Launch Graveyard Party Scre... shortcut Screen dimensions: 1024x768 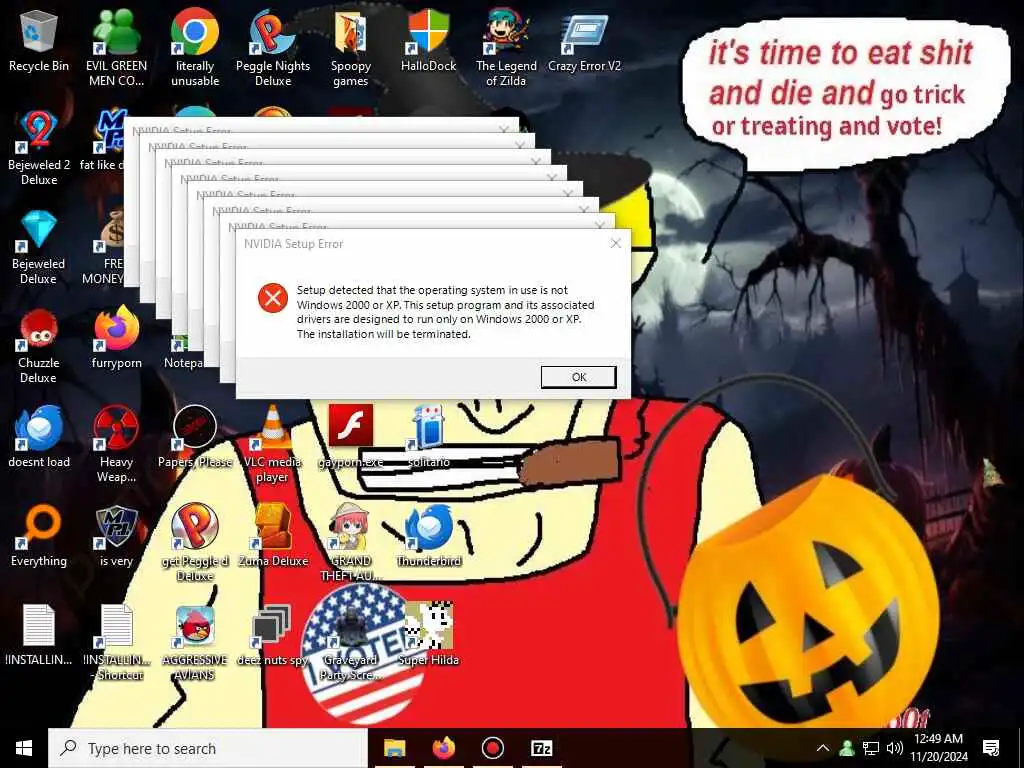click(351, 642)
